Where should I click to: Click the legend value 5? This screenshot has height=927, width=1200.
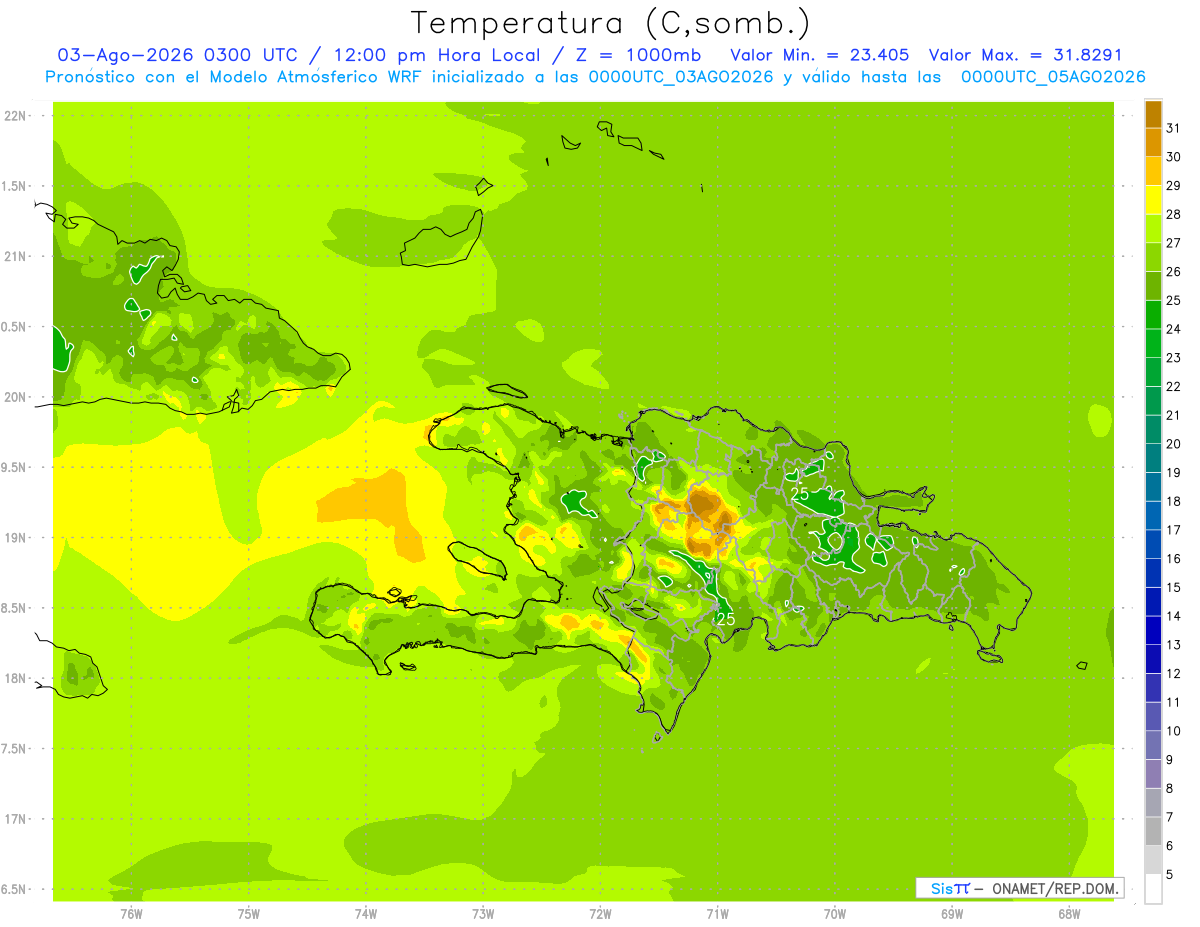coord(1170,875)
